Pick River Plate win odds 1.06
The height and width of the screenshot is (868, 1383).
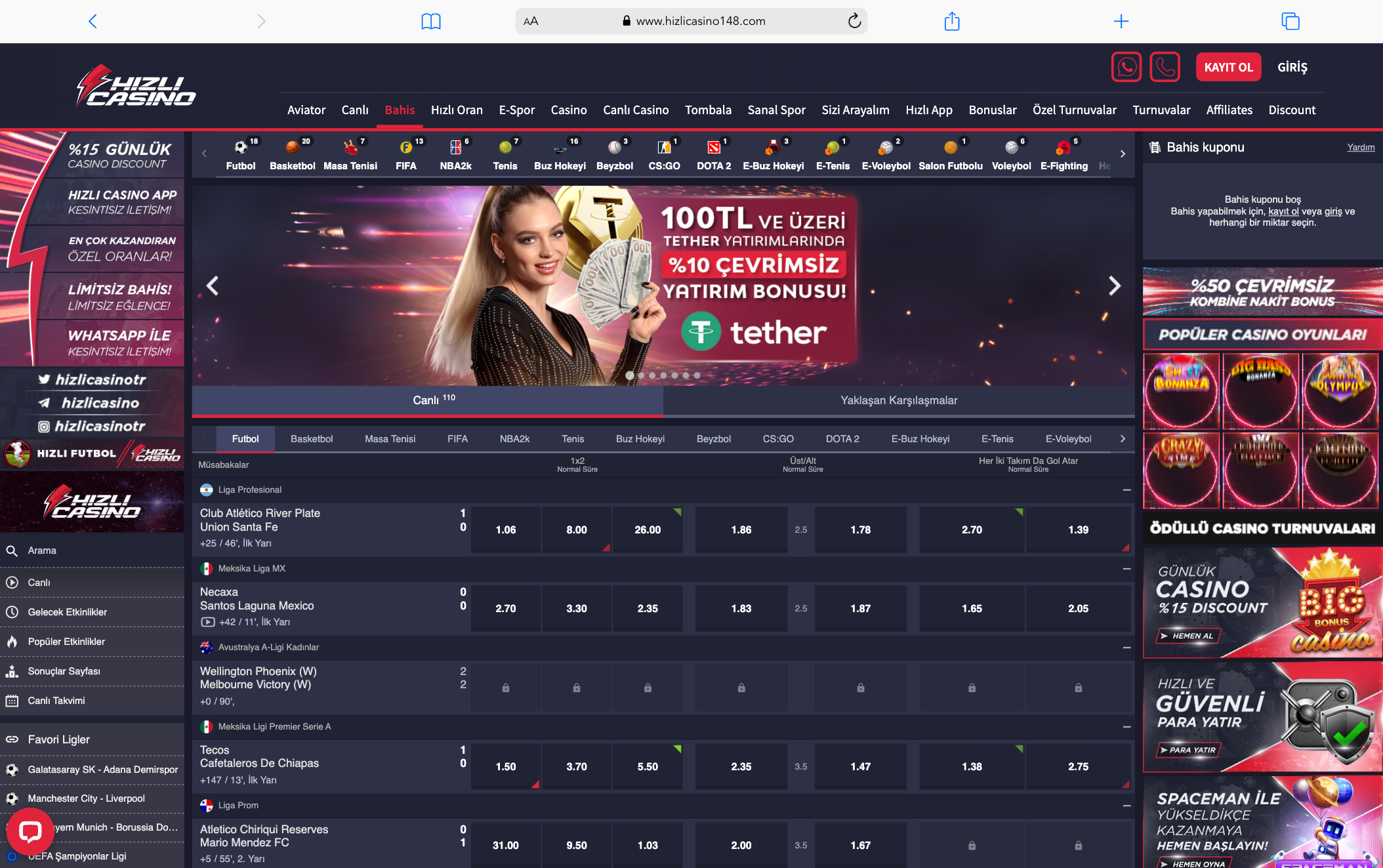[506, 529]
